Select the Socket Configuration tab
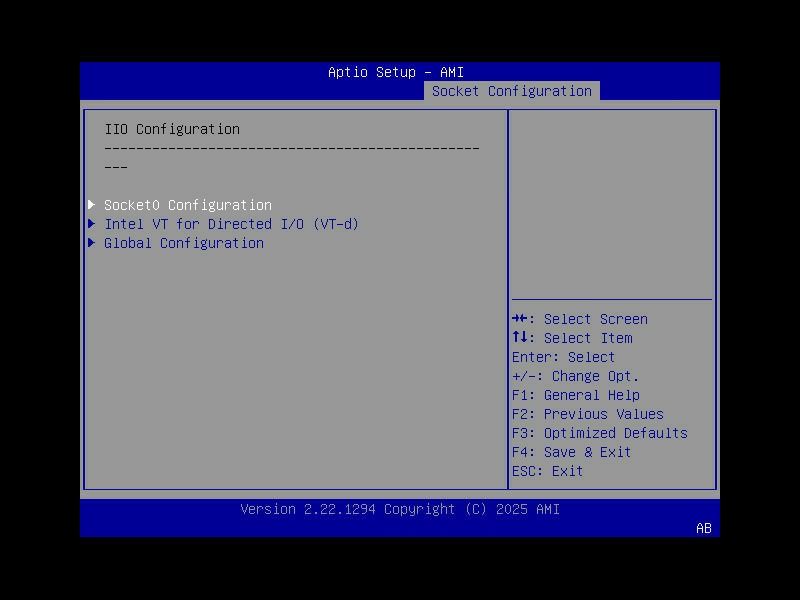800x600 pixels. tap(511, 90)
